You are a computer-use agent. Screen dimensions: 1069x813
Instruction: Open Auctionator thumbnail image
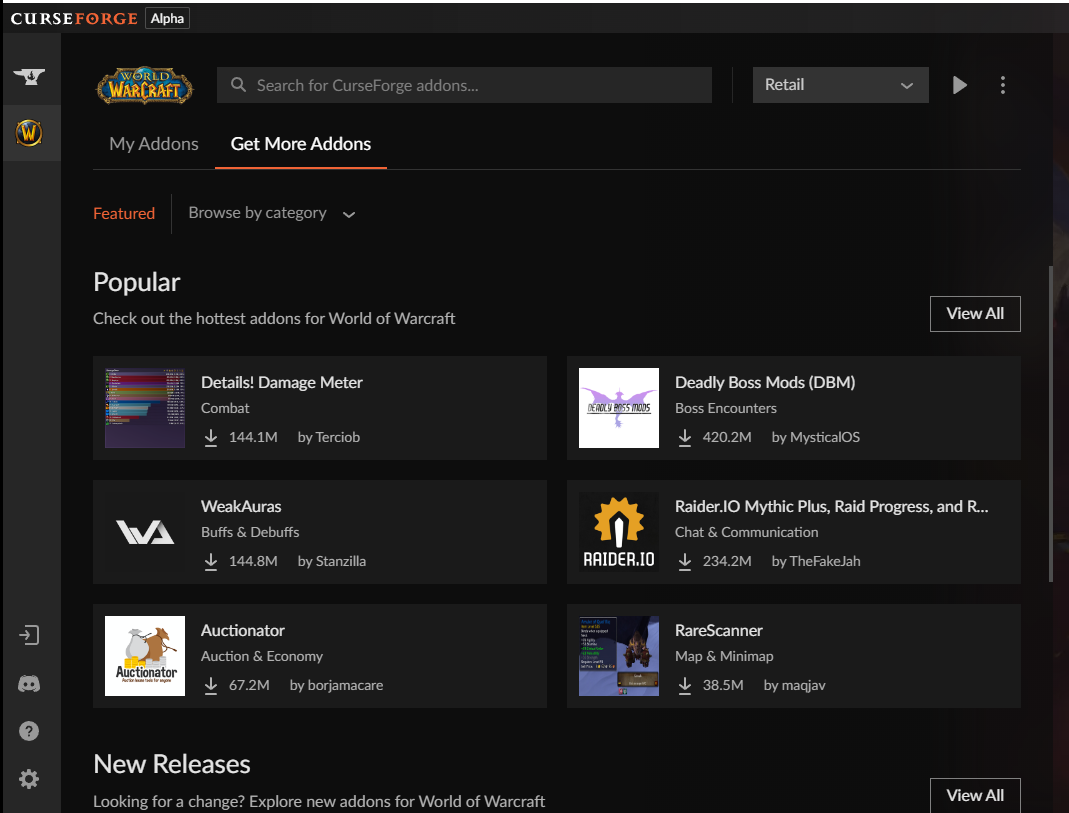click(145, 656)
